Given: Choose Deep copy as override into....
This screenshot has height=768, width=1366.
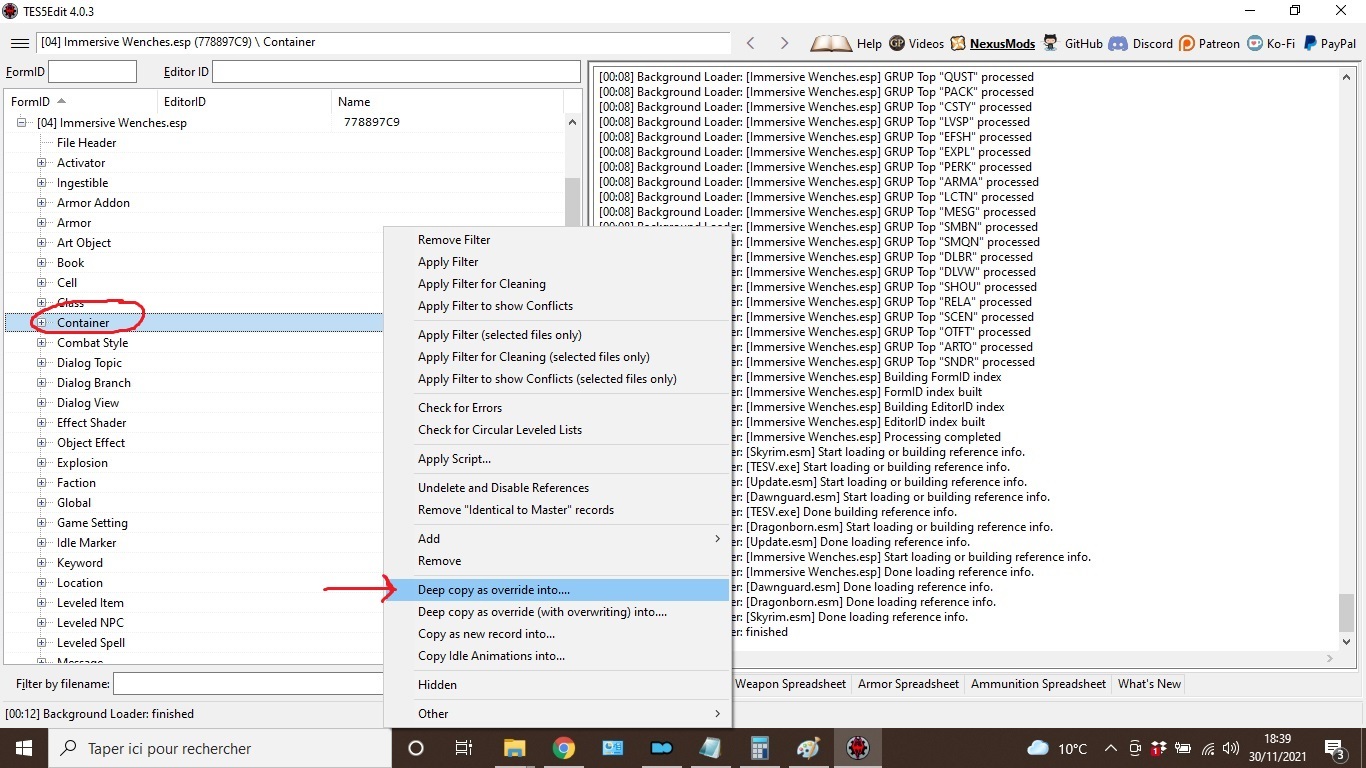Looking at the screenshot, I should coord(558,590).
